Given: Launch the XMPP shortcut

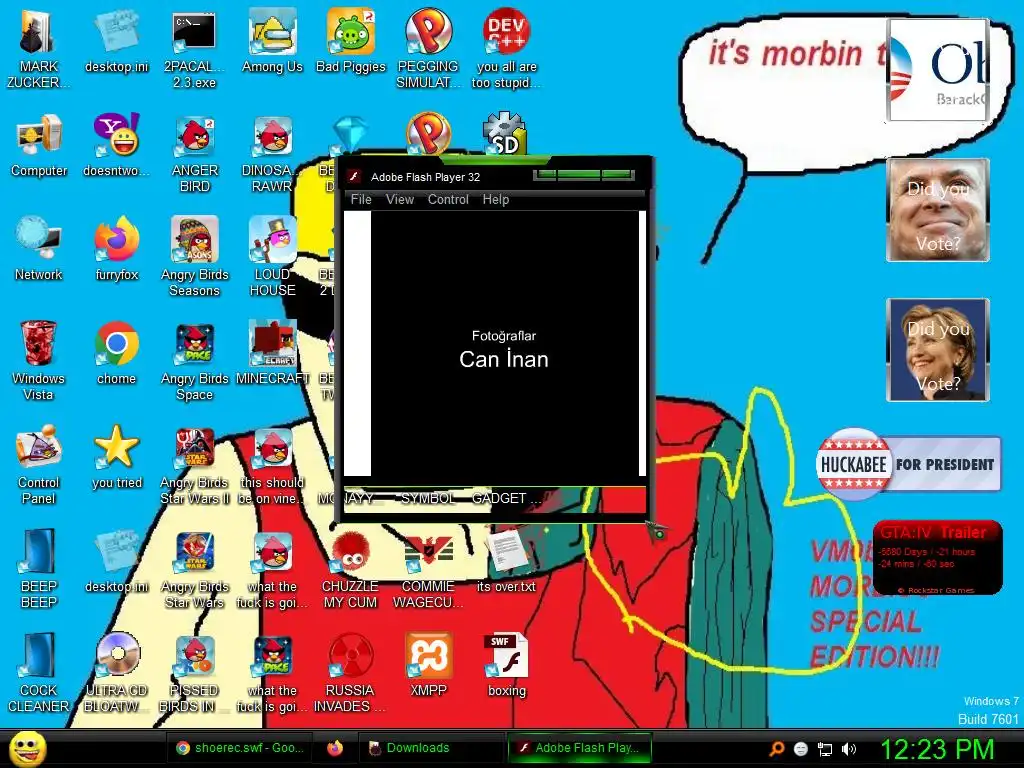Looking at the screenshot, I should click(428, 665).
